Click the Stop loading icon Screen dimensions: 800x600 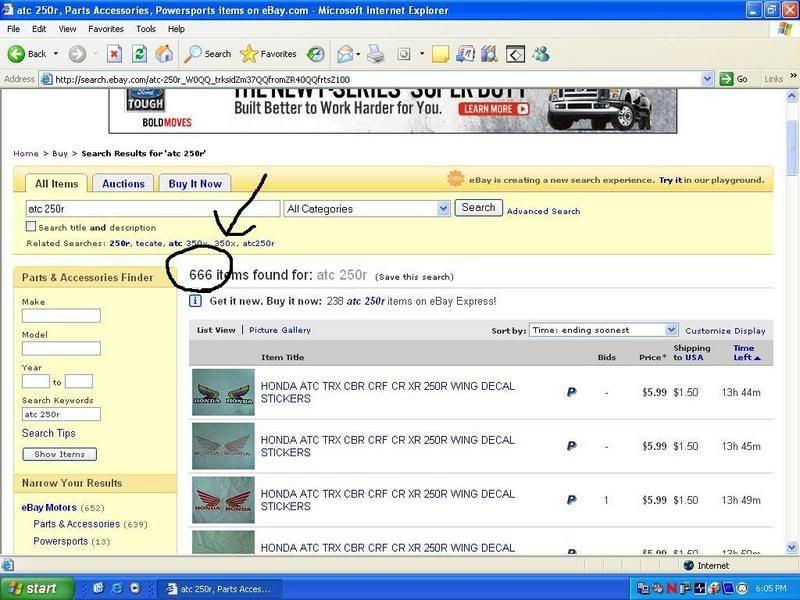[x=114, y=54]
